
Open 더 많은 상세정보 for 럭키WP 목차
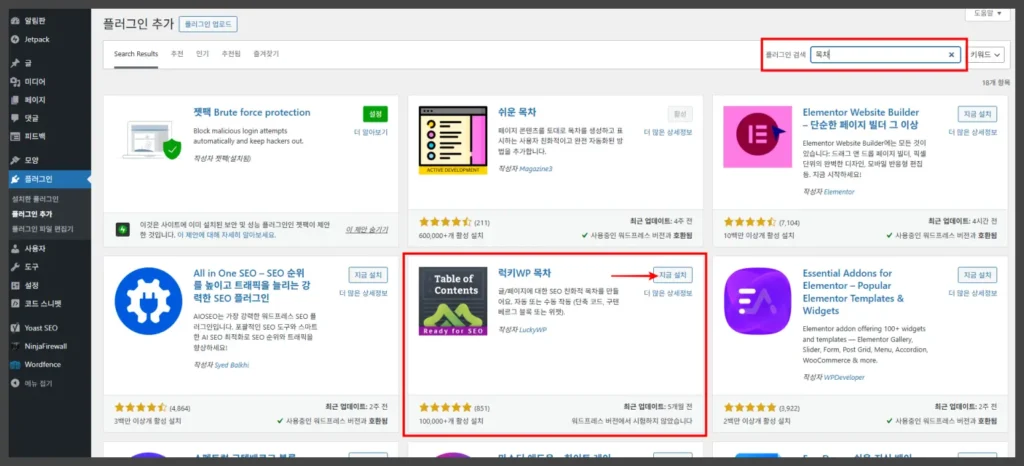point(668,293)
